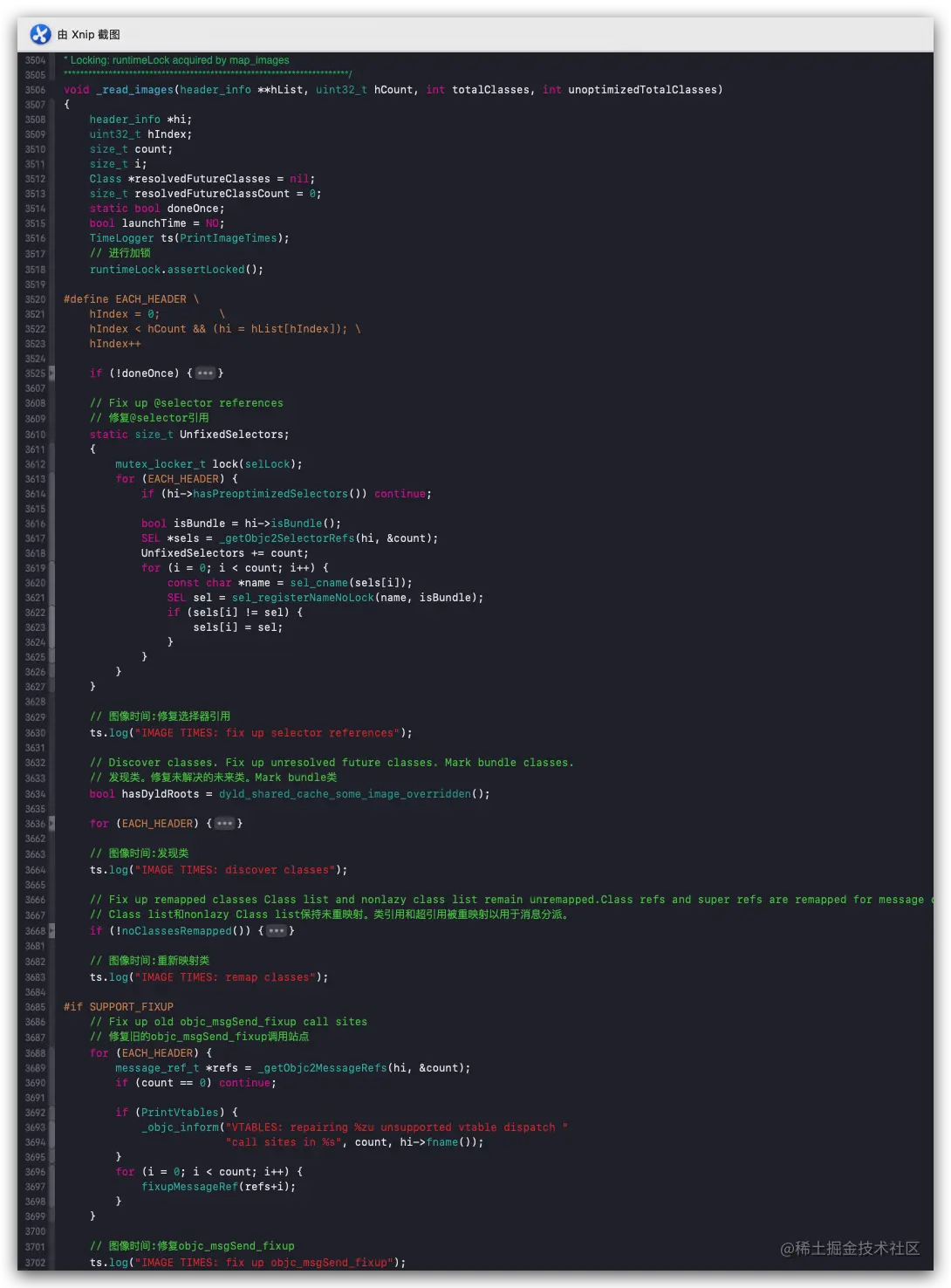Click 'sels[i] = sel;' assignment
Screen dimensions: 951x1288
pyautogui.click(x=237, y=627)
